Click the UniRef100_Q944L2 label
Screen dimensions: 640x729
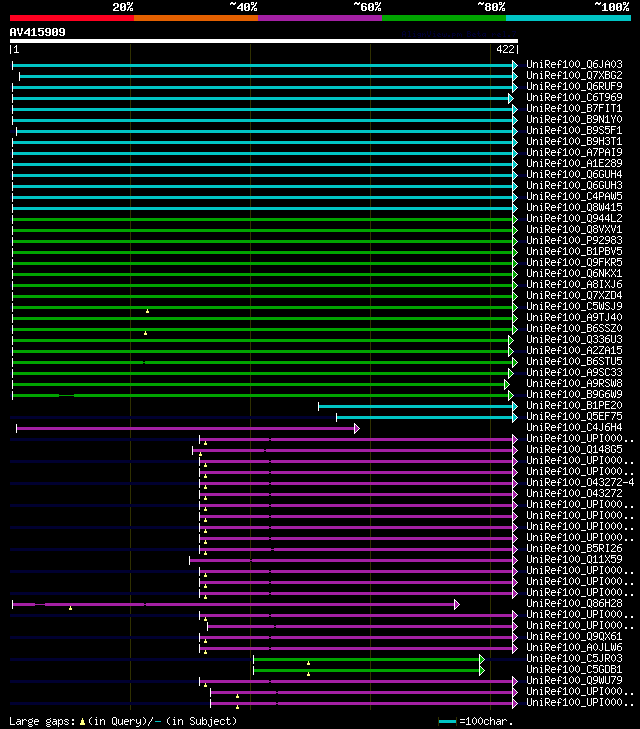coord(574,219)
